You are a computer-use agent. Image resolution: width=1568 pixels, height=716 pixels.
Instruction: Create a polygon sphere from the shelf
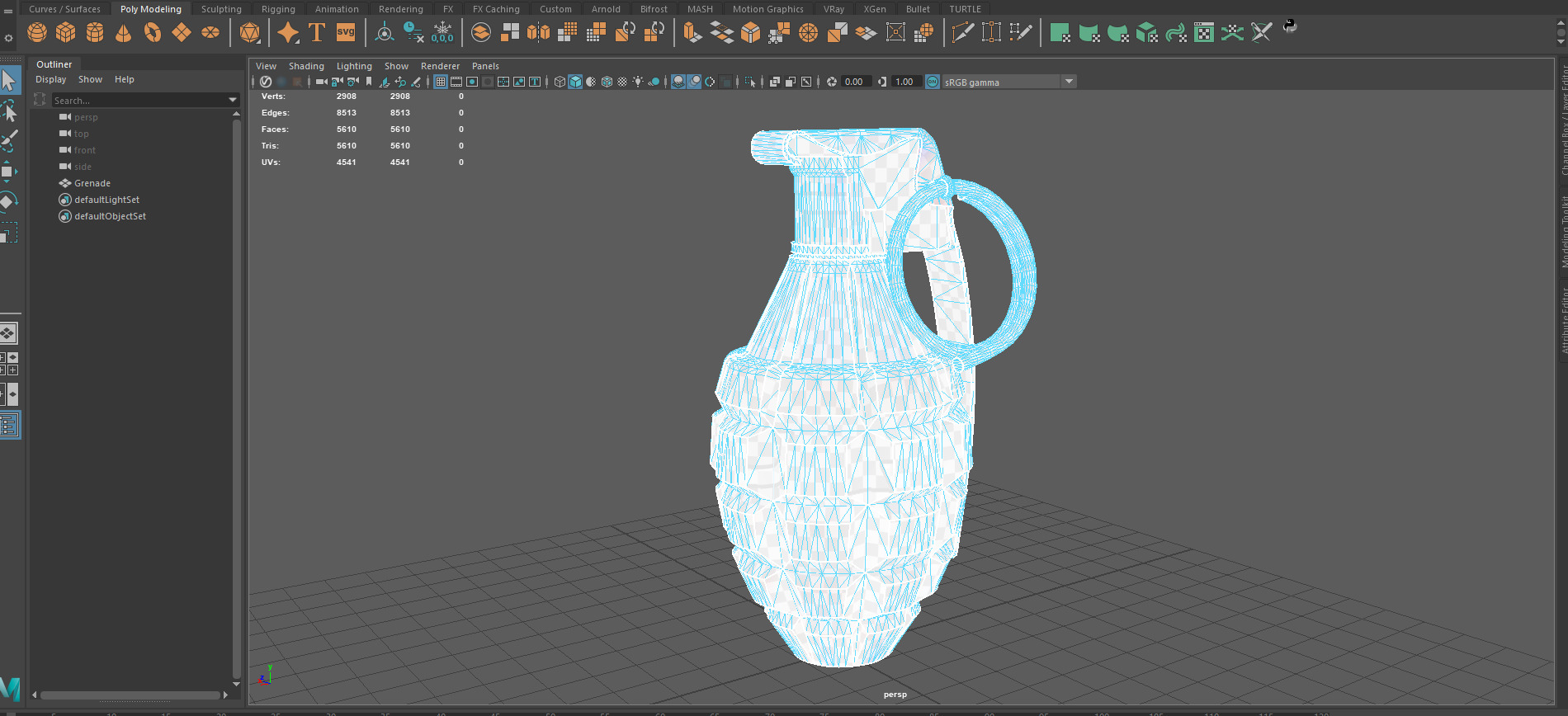[37, 32]
